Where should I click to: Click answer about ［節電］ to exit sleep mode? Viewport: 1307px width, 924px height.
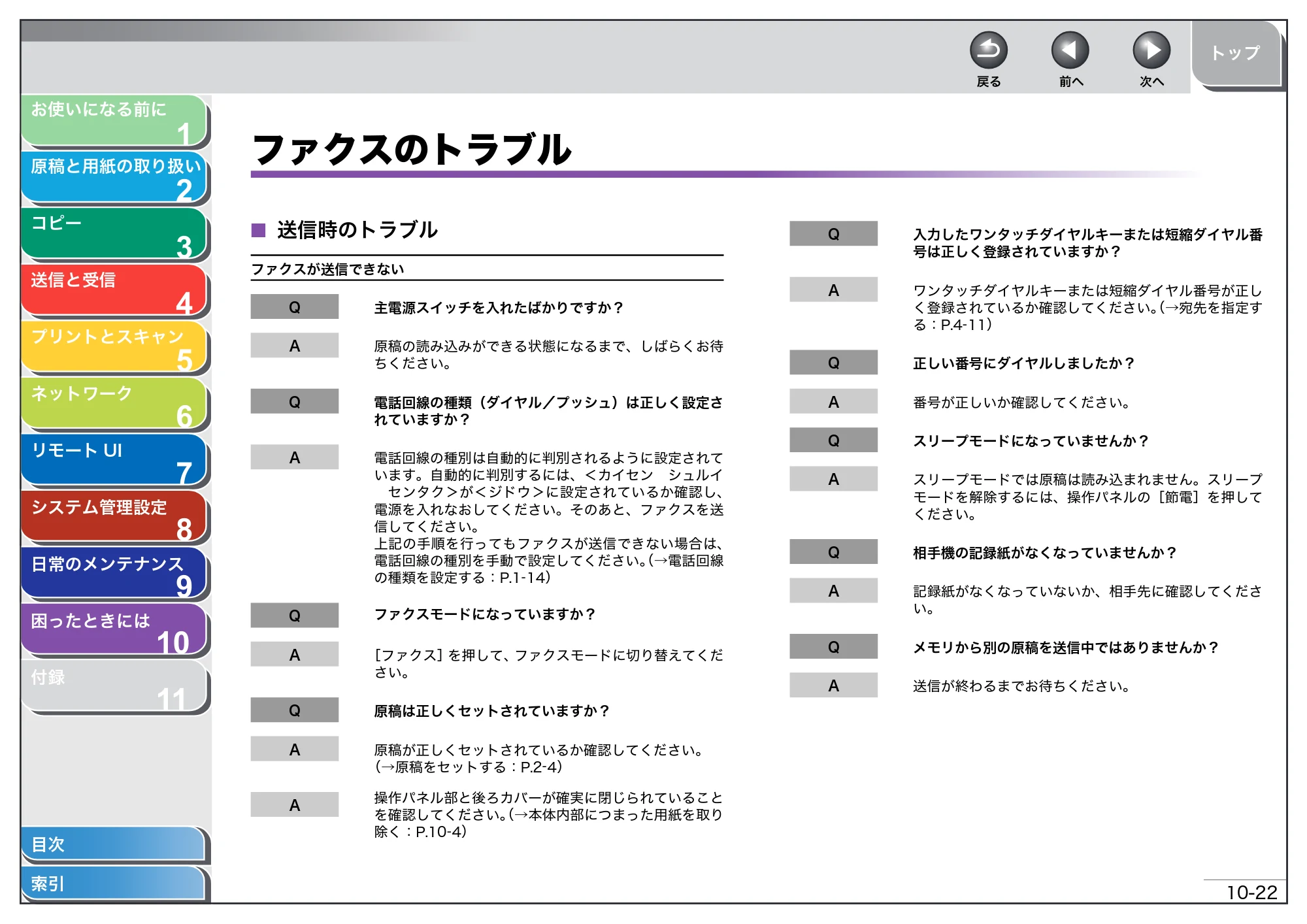(x=1087, y=497)
